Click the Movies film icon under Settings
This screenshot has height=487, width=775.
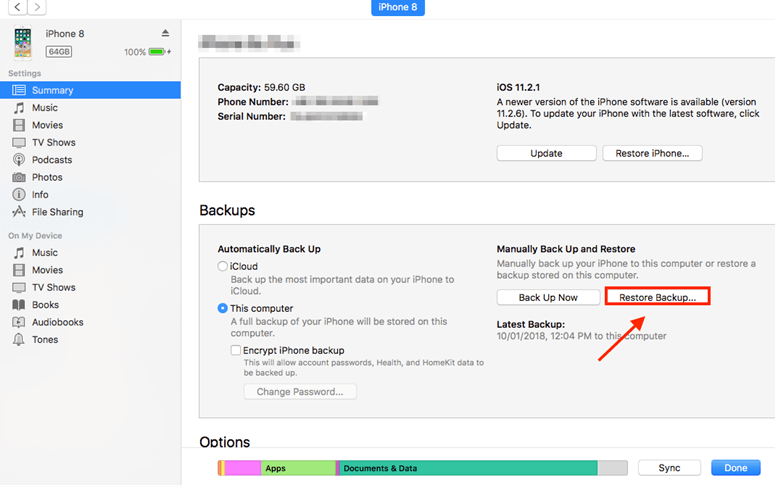pyautogui.click(x=19, y=125)
